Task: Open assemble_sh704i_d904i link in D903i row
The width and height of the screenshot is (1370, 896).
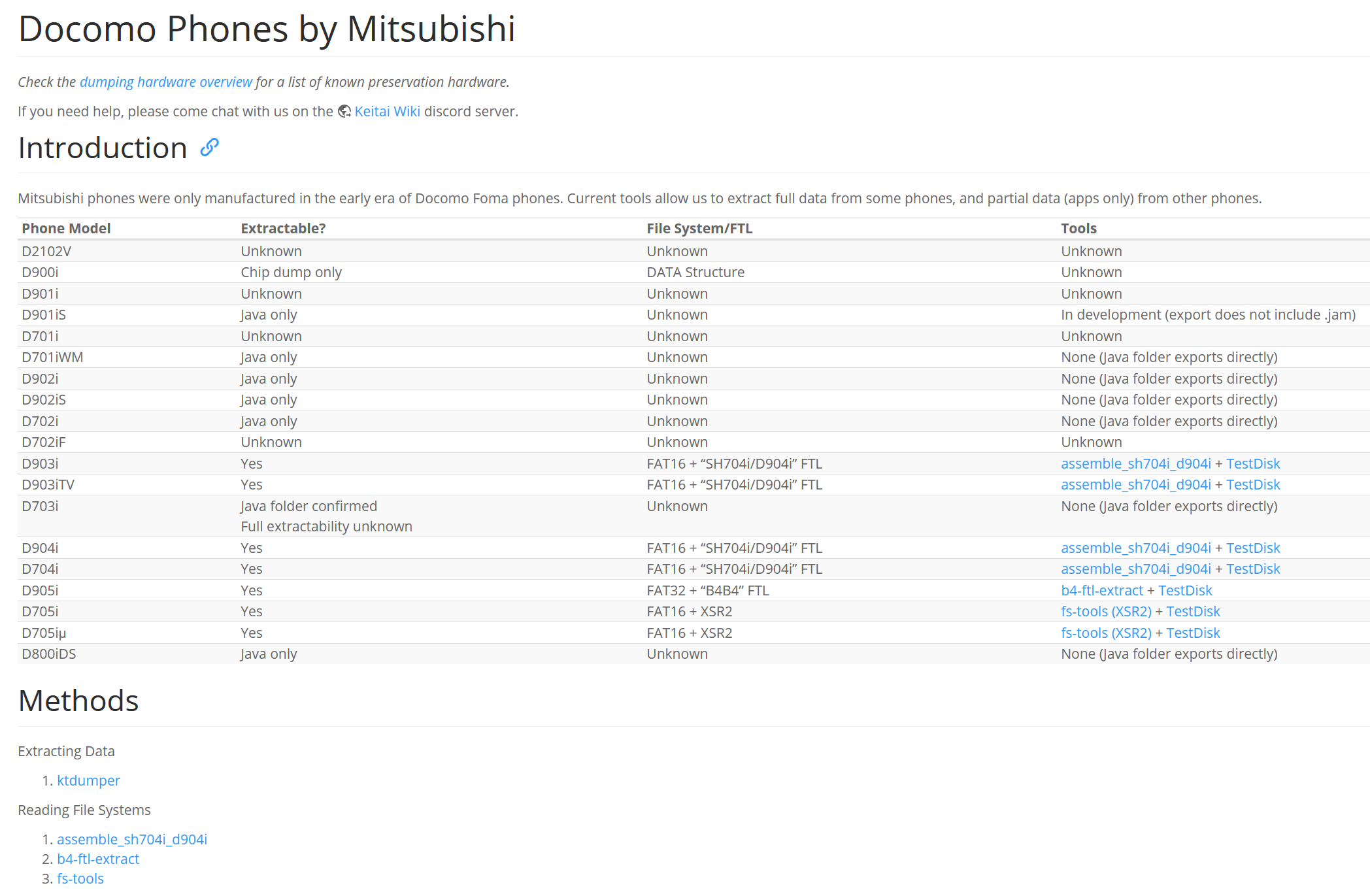Action: coord(1135,464)
